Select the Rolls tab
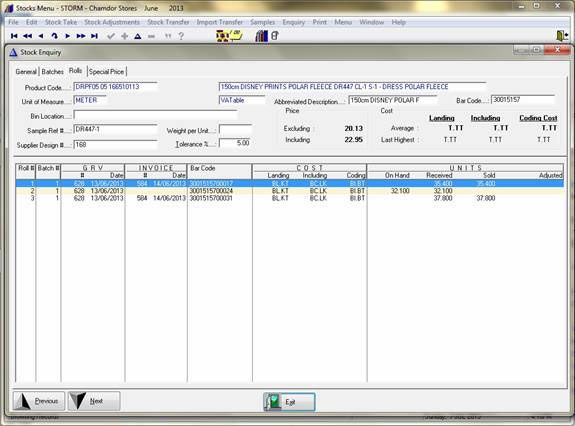Image resolution: width=575 pixels, height=426 pixels. pos(76,70)
